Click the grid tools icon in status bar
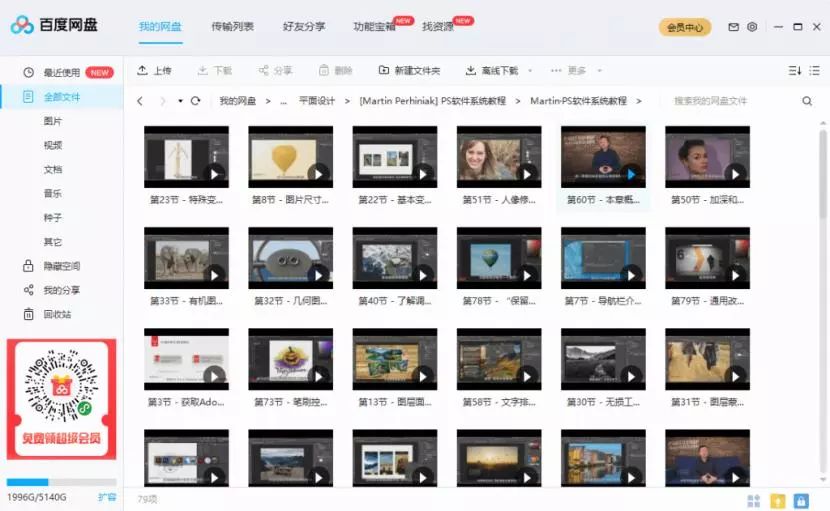Image resolution: width=830 pixels, height=511 pixels. point(753,500)
